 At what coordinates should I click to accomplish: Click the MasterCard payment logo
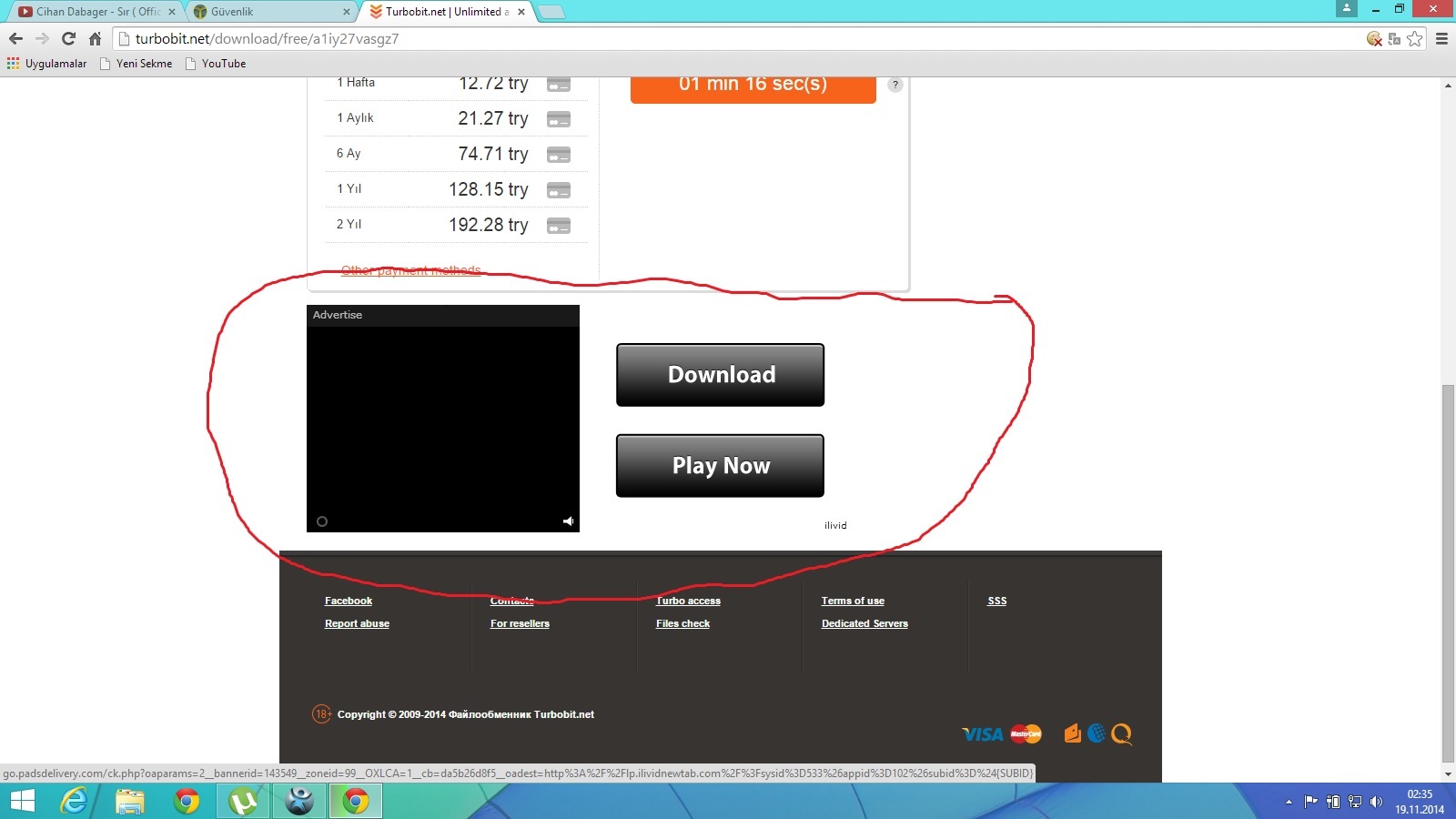click(1026, 734)
